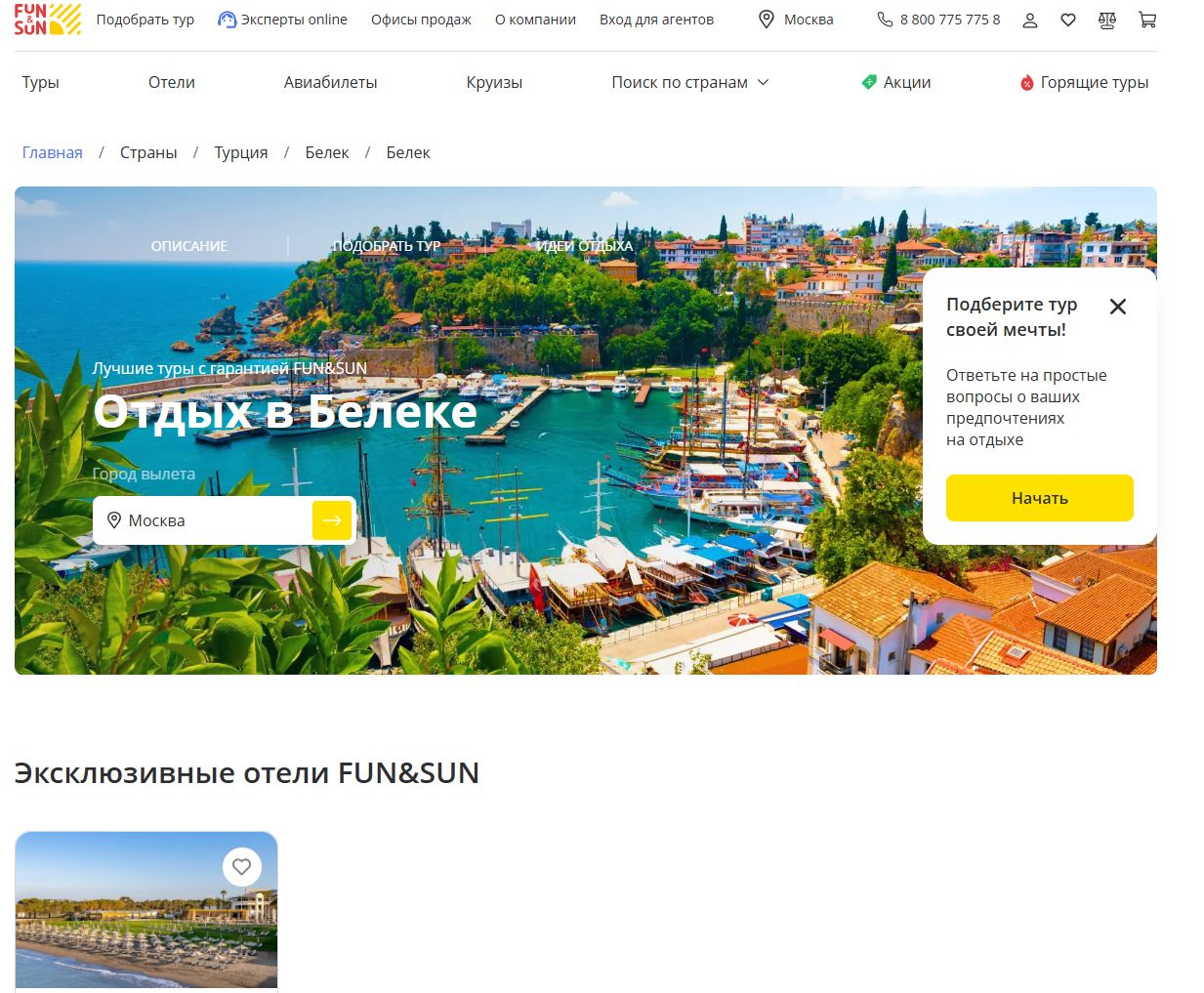Screen dimensions: 1204x993
Task: Open the shopping cart icon
Action: [x=1147, y=20]
